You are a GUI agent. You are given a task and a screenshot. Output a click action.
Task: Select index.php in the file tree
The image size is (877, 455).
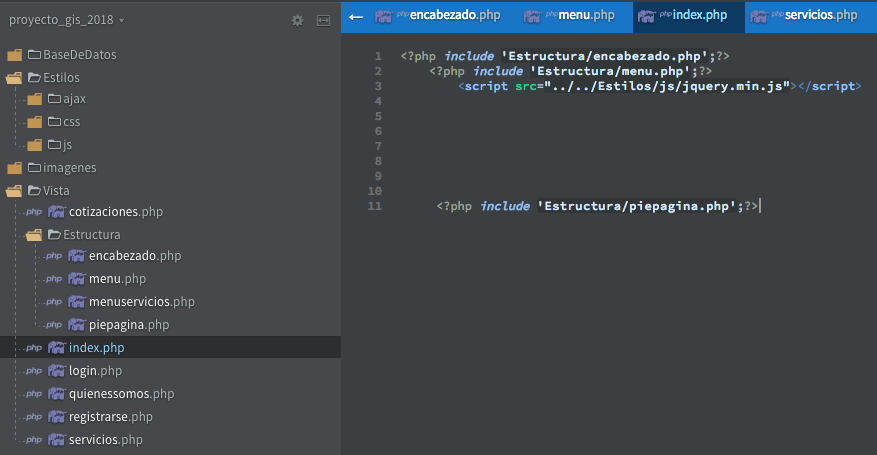coord(96,348)
